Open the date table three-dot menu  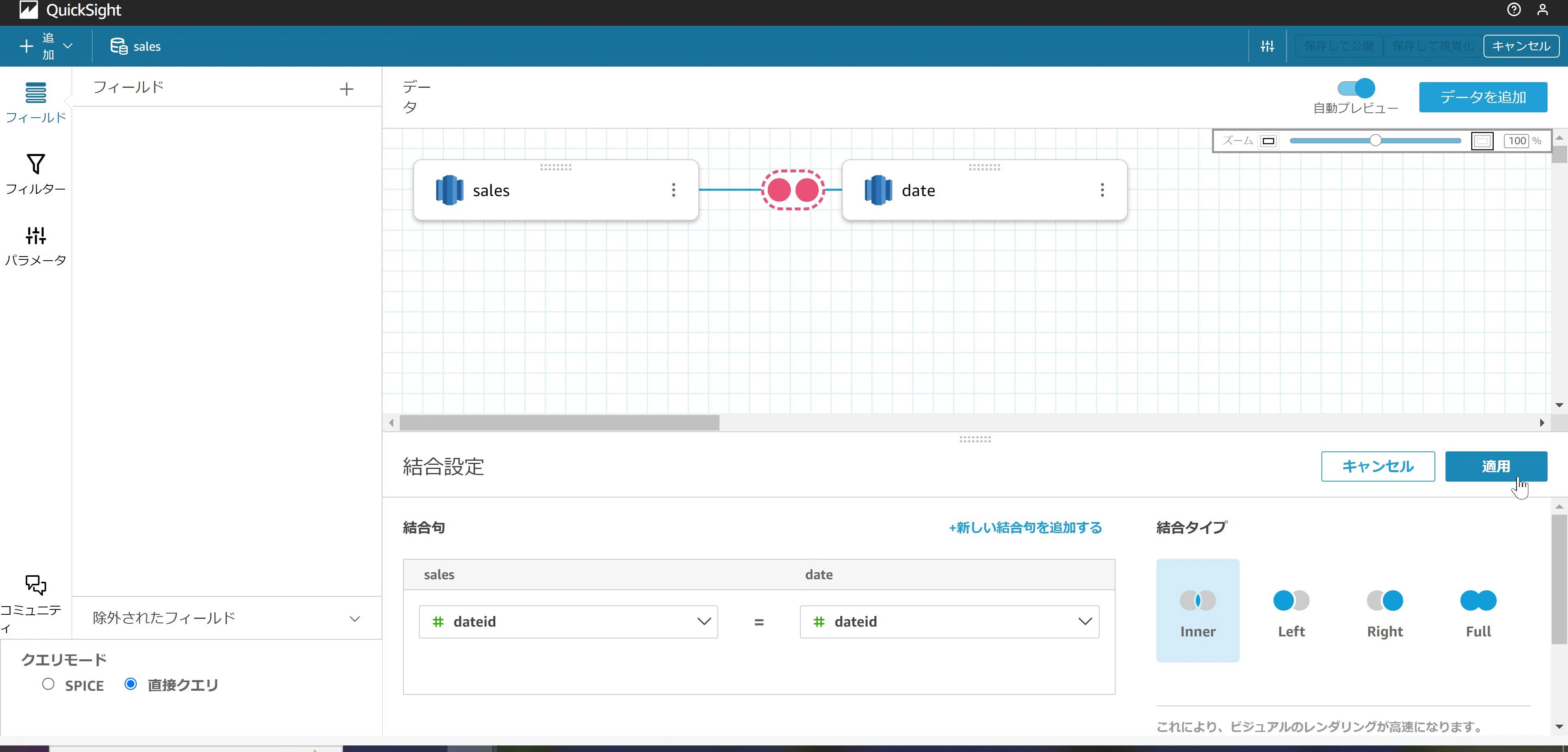click(x=1102, y=190)
